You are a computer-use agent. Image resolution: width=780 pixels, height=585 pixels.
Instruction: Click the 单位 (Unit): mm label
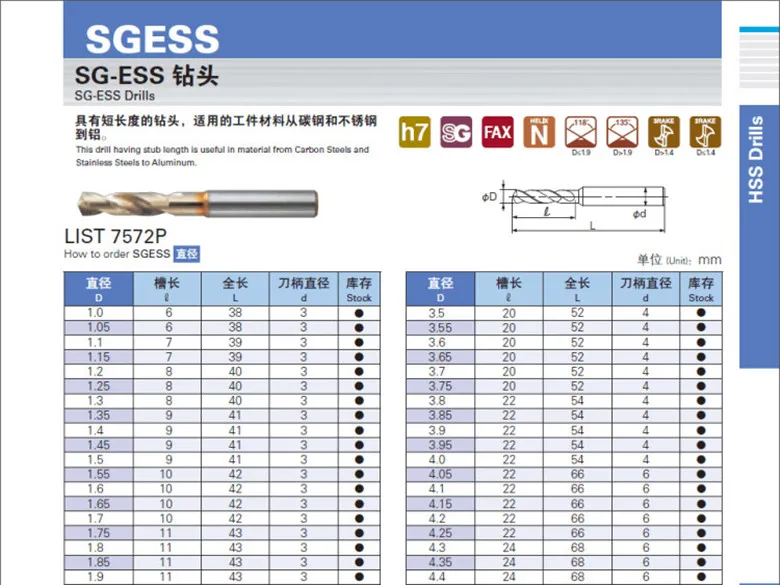point(679,260)
